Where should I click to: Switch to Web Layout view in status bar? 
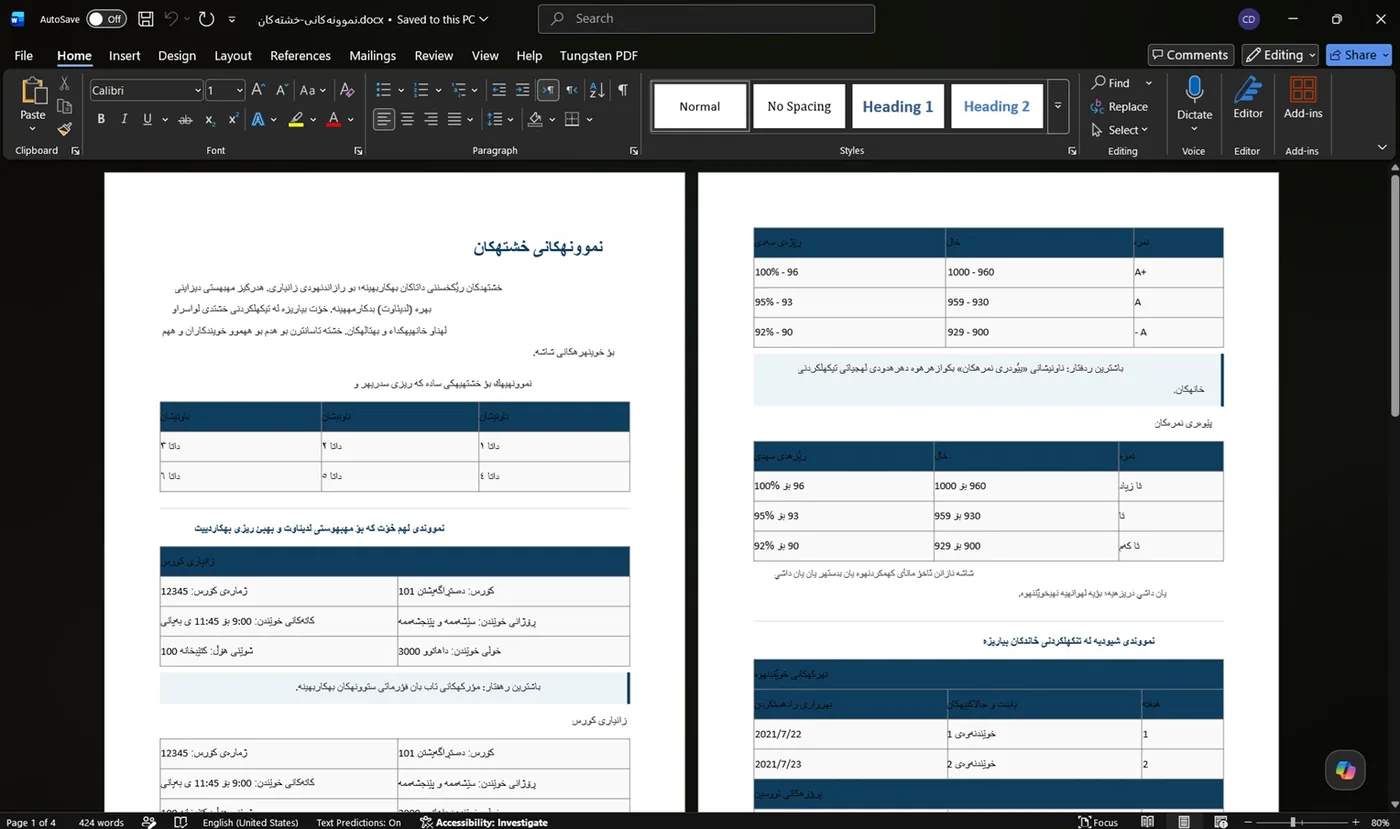[1219, 822]
